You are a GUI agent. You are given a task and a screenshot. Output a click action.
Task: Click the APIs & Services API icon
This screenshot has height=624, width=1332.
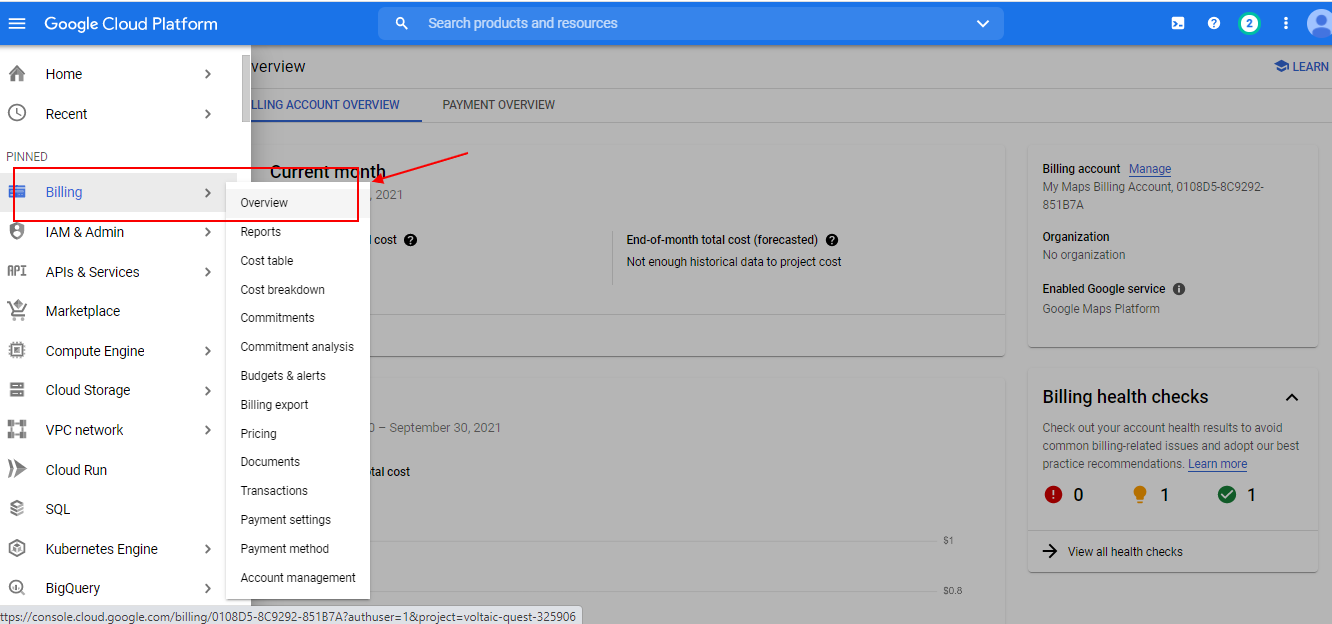click(x=17, y=271)
